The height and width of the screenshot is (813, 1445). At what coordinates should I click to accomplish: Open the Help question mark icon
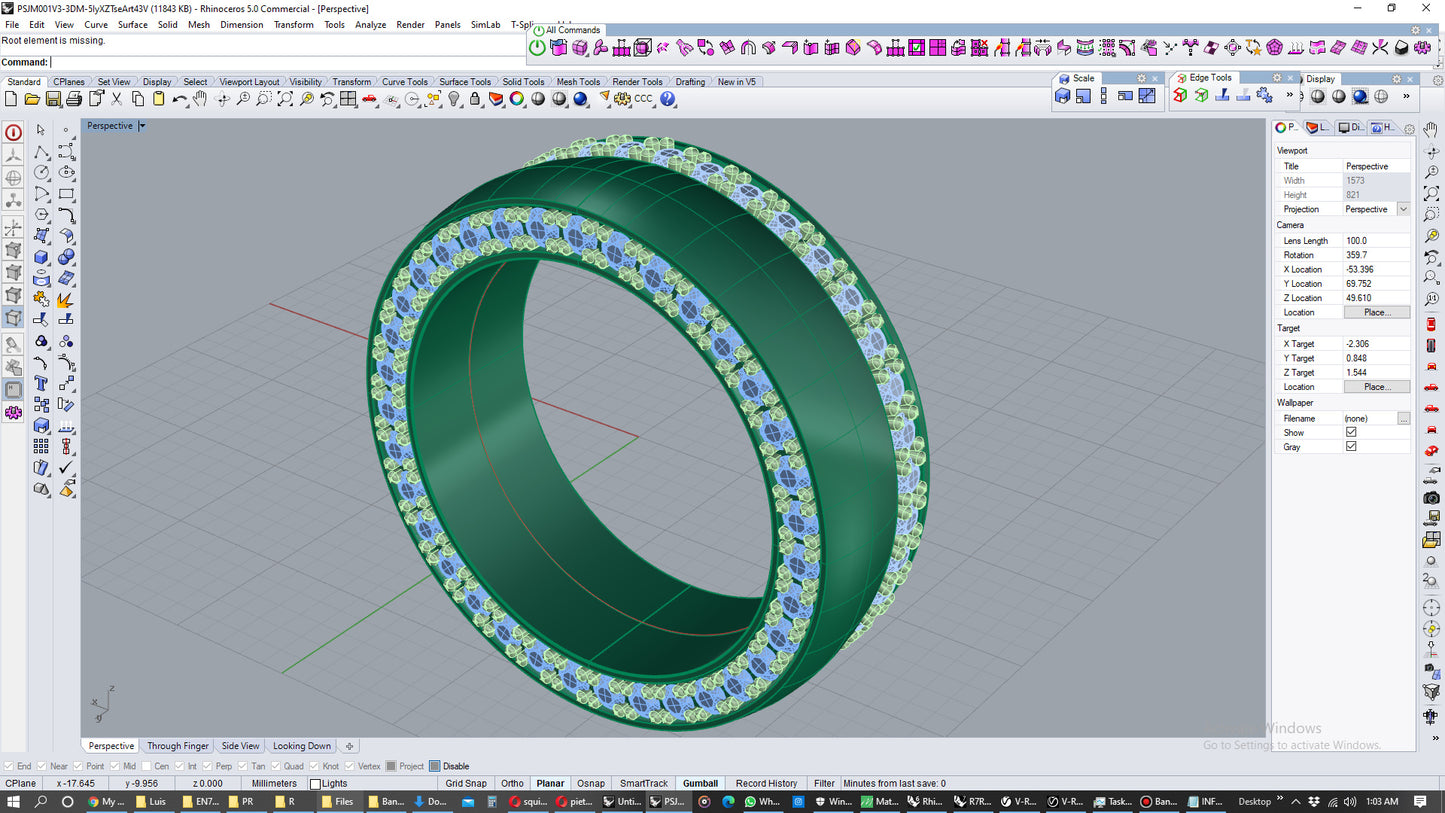[x=668, y=99]
